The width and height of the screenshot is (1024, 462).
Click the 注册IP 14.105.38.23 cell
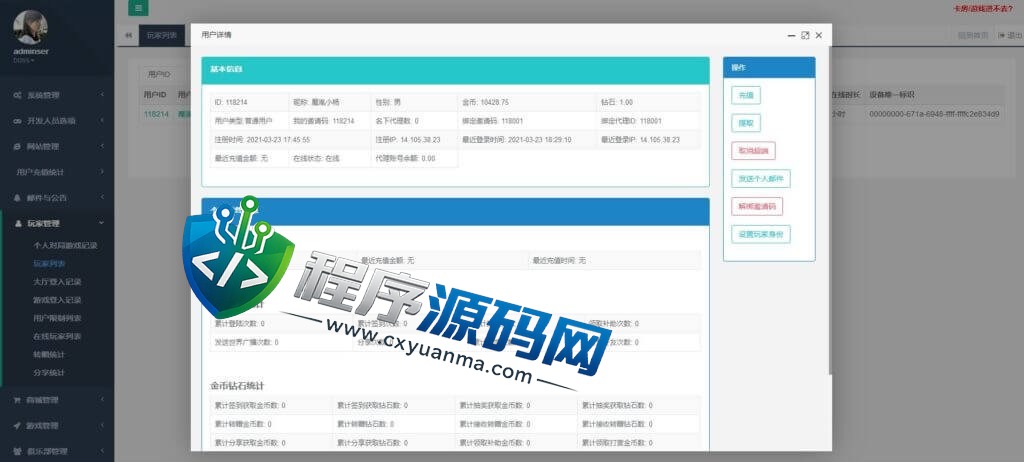pos(414,140)
